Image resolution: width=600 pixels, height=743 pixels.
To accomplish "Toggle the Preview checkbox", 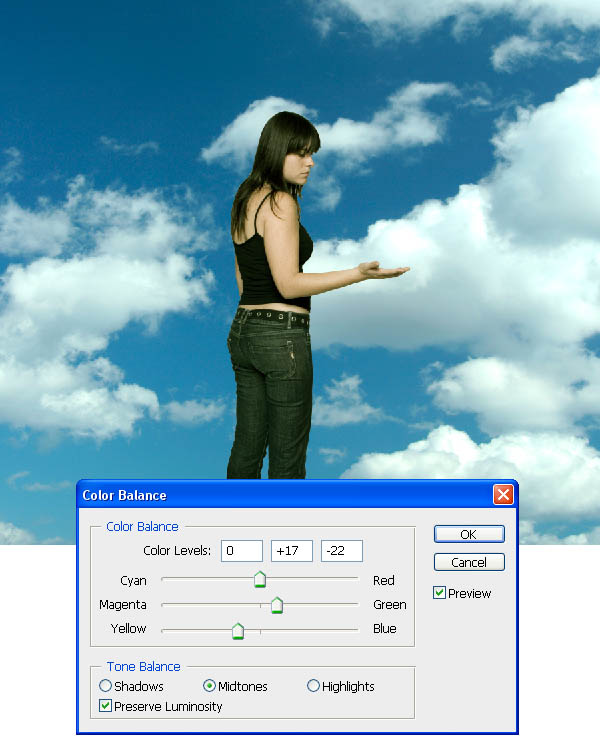I will pyautogui.click(x=440, y=593).
